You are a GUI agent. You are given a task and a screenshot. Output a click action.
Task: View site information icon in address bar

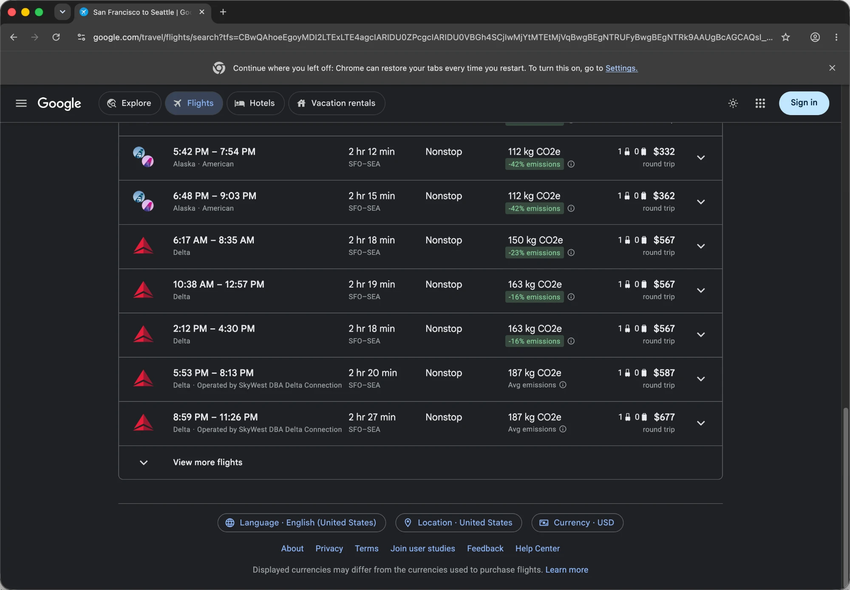pos(81,37)
